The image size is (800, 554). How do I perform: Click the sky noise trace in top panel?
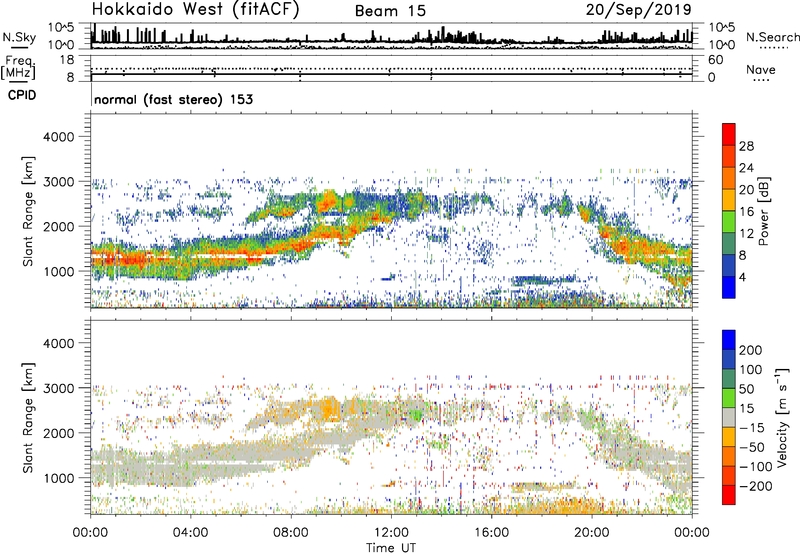391,37
